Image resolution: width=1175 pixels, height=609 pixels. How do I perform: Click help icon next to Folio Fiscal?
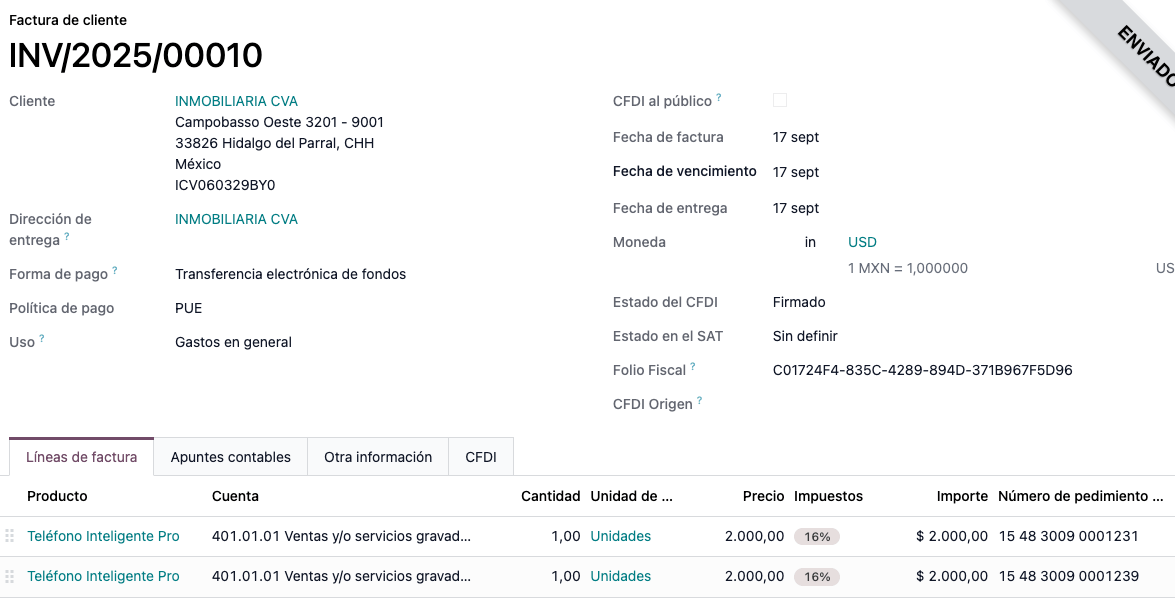pyautogui.click(x=693, y=367)
